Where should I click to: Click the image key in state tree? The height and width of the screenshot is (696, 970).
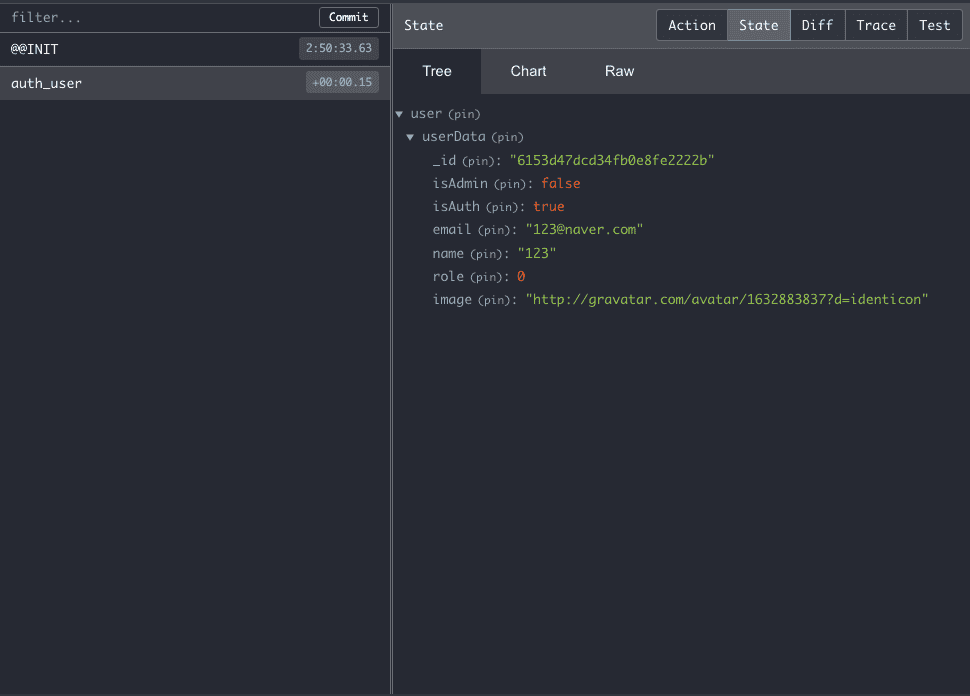pos(451,299)
